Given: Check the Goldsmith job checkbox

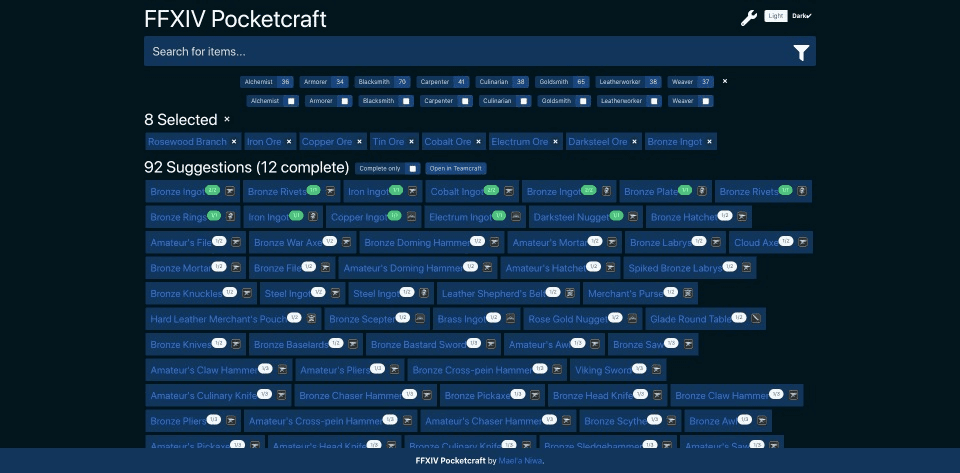Looking at the screenshot, I should click(x=583, y=101).
